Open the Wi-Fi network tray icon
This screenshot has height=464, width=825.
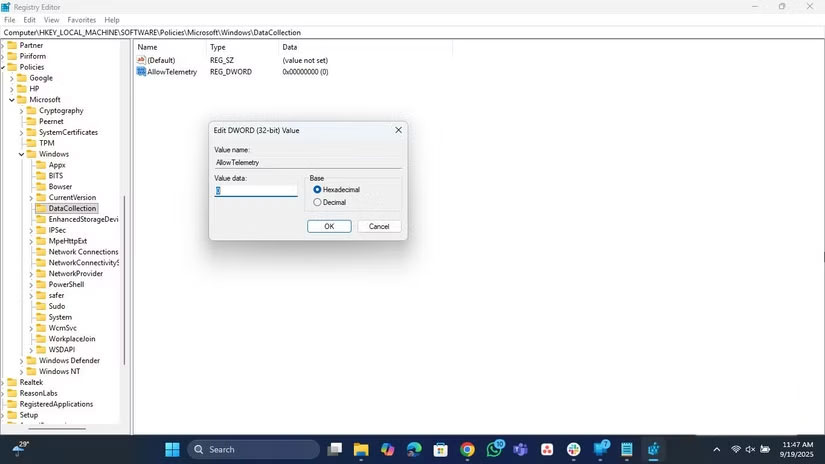pyautogui.click(x=736, y=449)
